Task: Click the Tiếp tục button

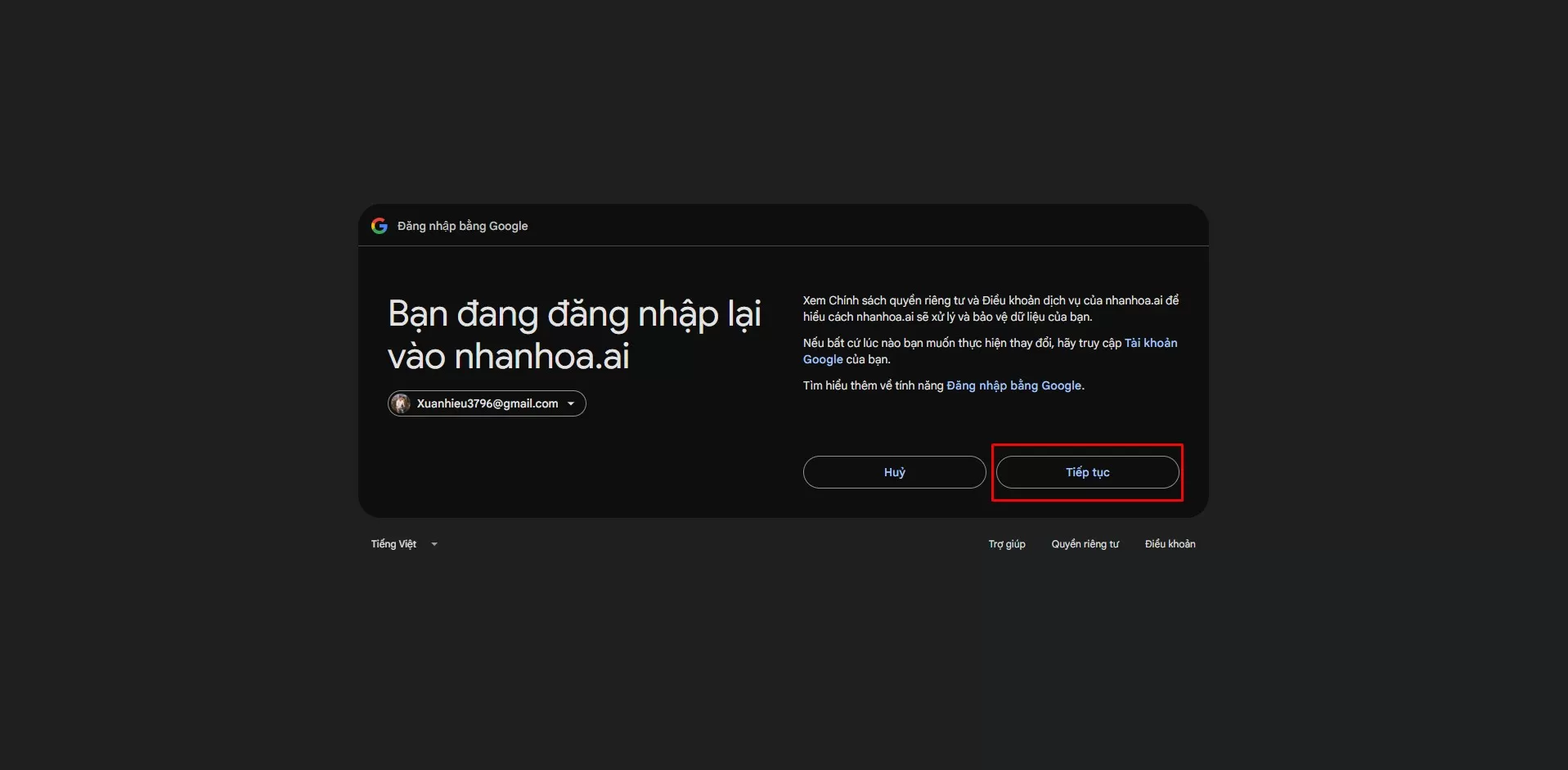Action: point(1088,472)
